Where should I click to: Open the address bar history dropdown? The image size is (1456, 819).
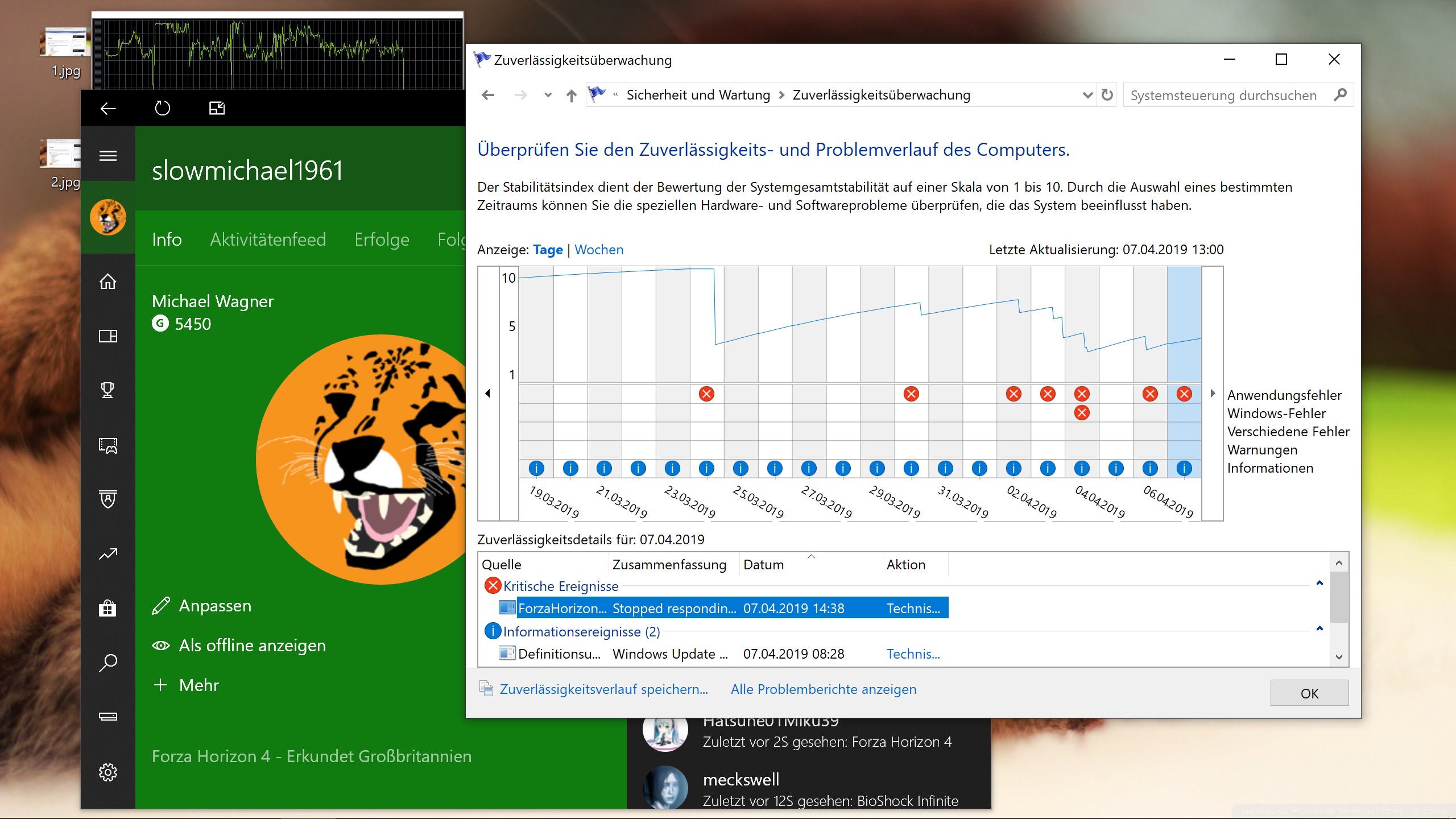[1087, 95]
